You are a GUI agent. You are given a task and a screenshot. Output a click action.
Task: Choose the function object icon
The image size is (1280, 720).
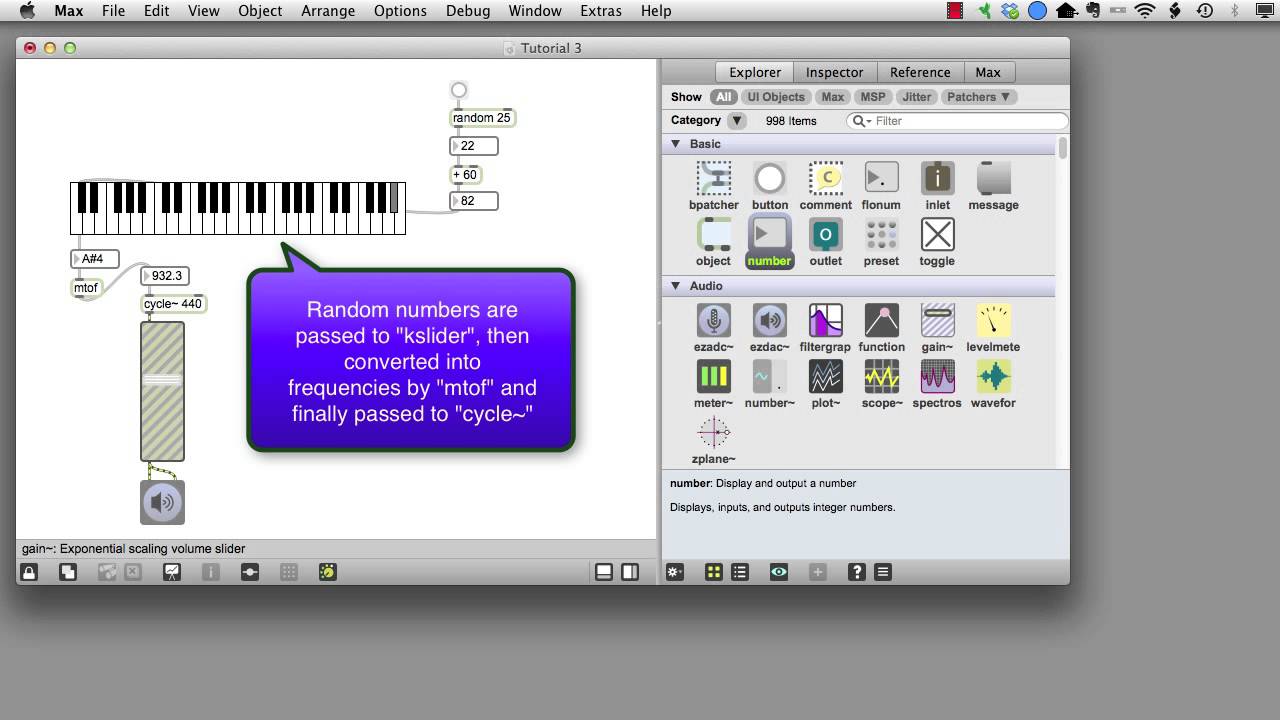[x=881, y=321]
